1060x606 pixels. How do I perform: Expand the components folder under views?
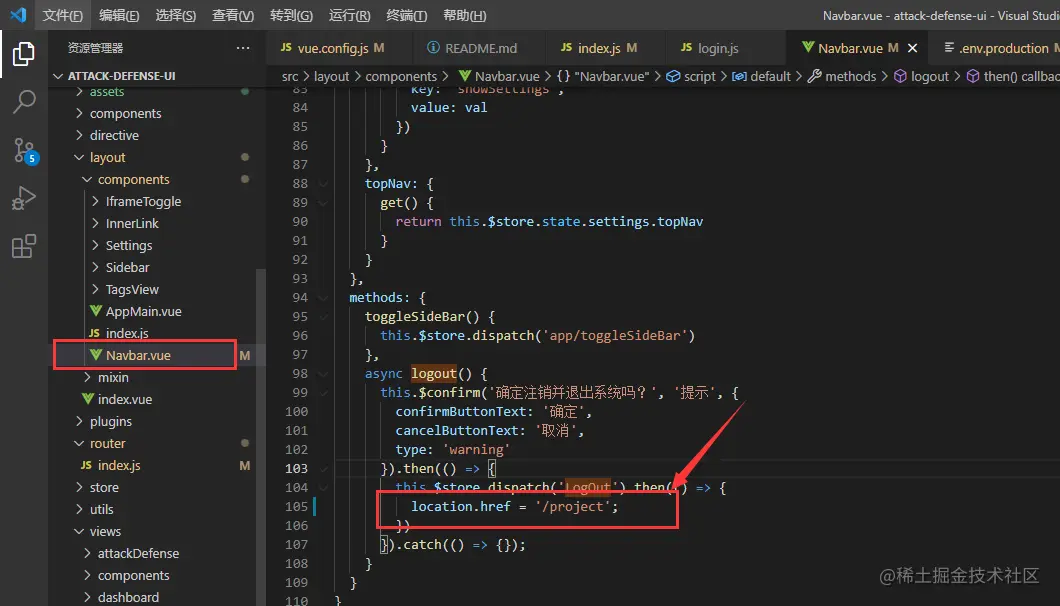(x=133, y=576)
